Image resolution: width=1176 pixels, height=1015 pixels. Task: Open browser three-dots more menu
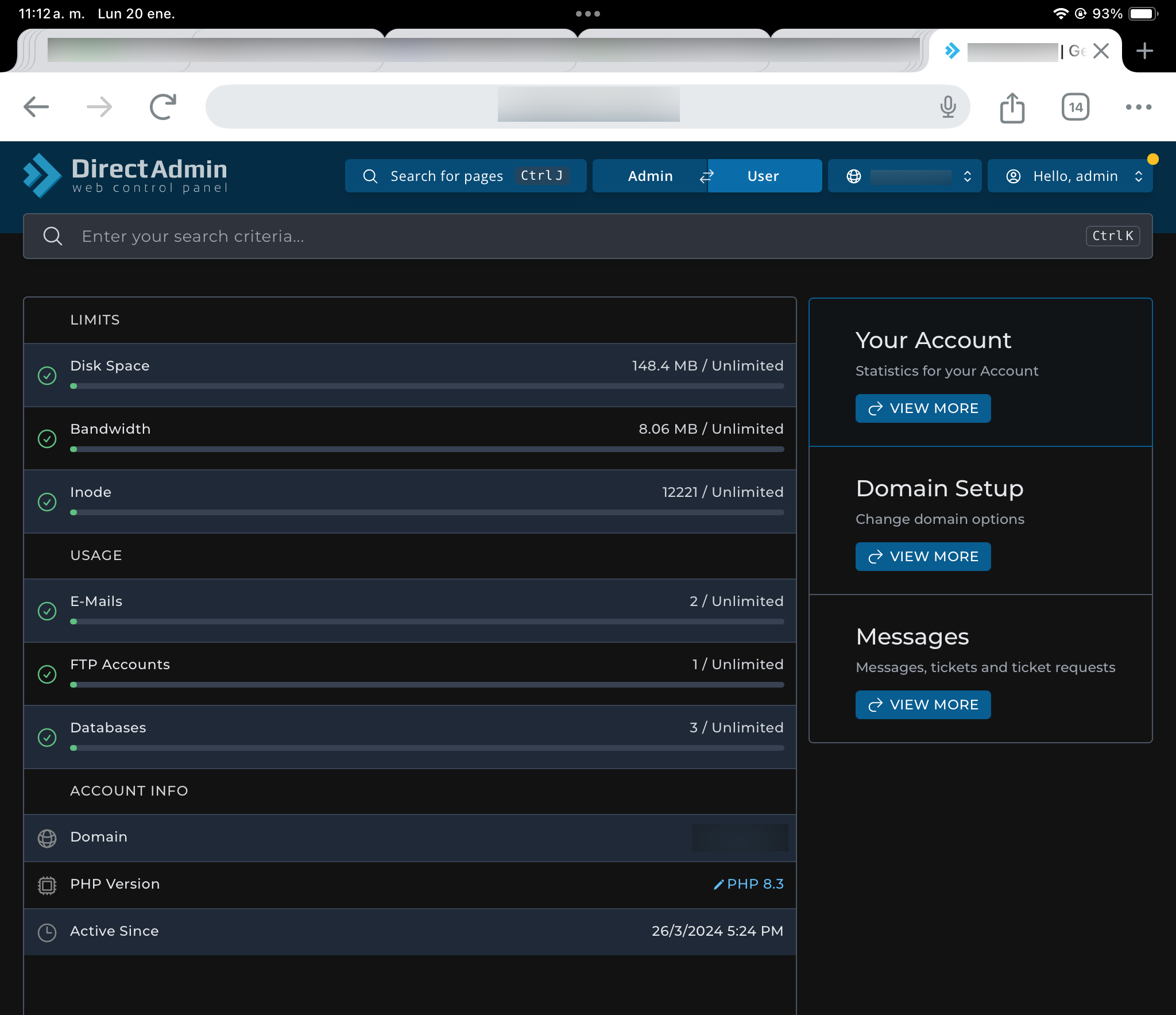(1138, 107)
